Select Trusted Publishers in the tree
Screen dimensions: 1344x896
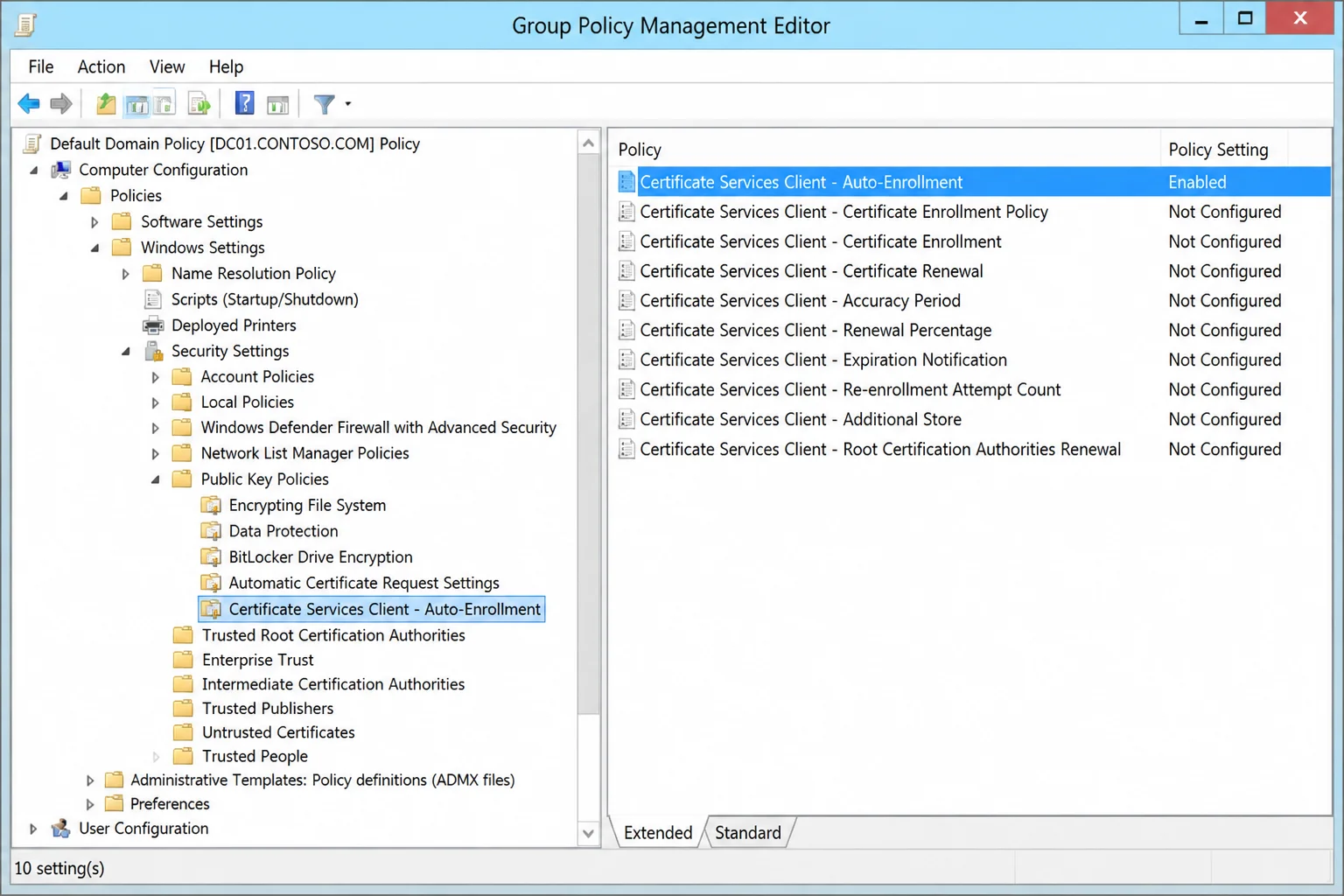click(x=268, y=709)
